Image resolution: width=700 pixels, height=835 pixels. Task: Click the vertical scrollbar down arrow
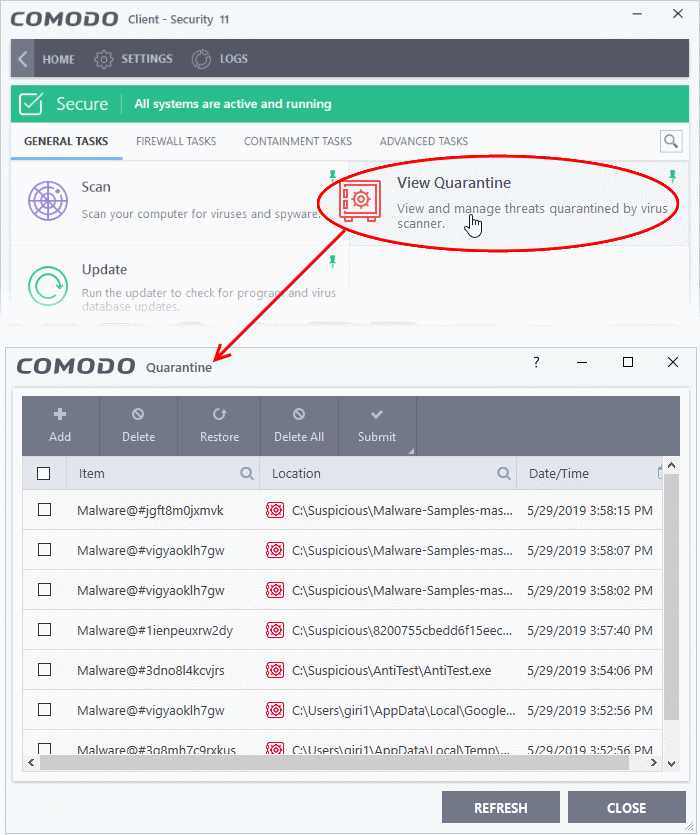(671, 763)
